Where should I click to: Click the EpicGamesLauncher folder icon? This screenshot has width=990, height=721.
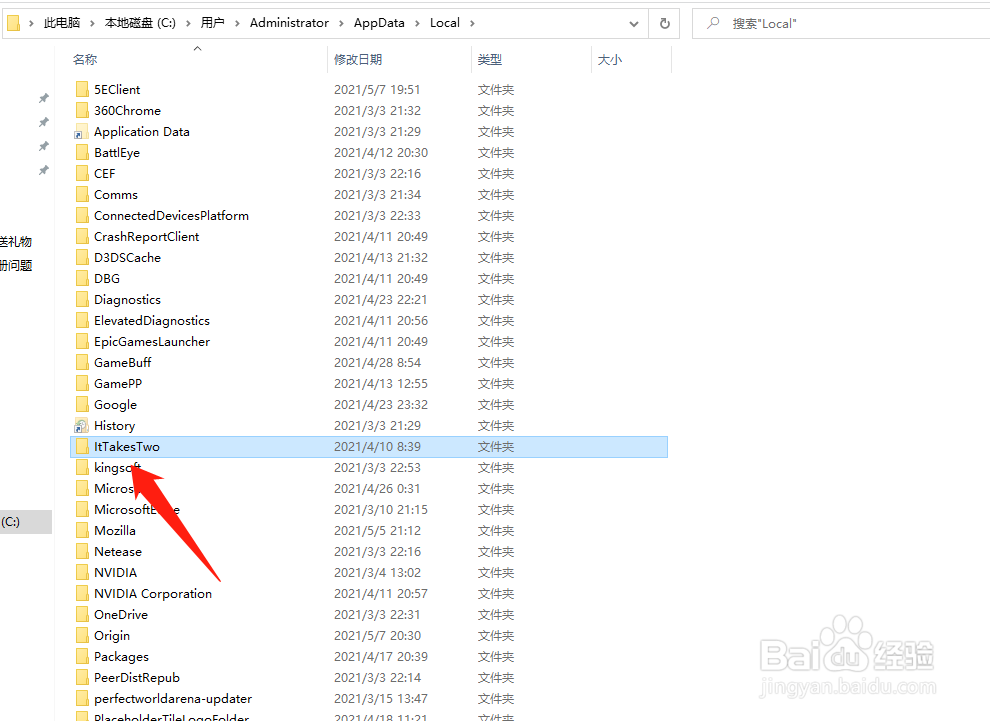click(x=81, y=341)
